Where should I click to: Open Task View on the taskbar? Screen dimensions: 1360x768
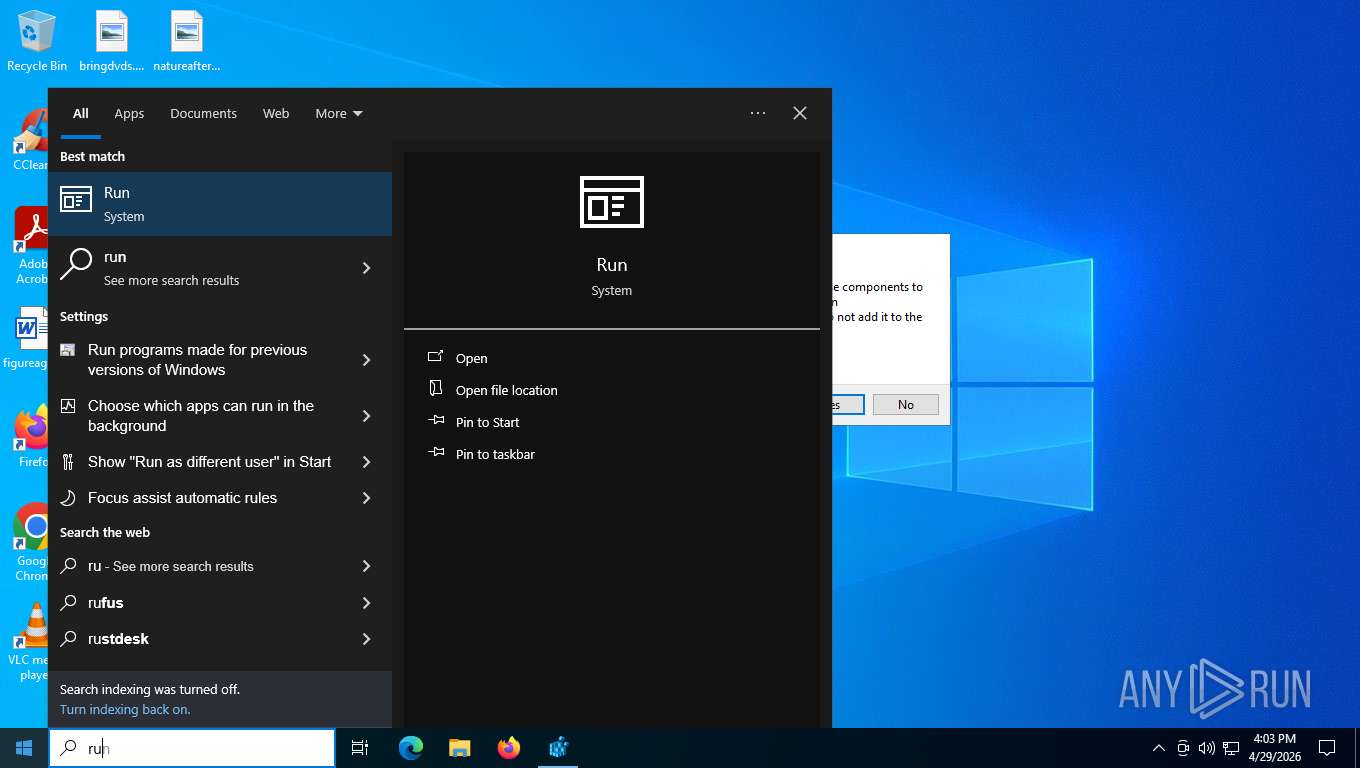[360, 748]
